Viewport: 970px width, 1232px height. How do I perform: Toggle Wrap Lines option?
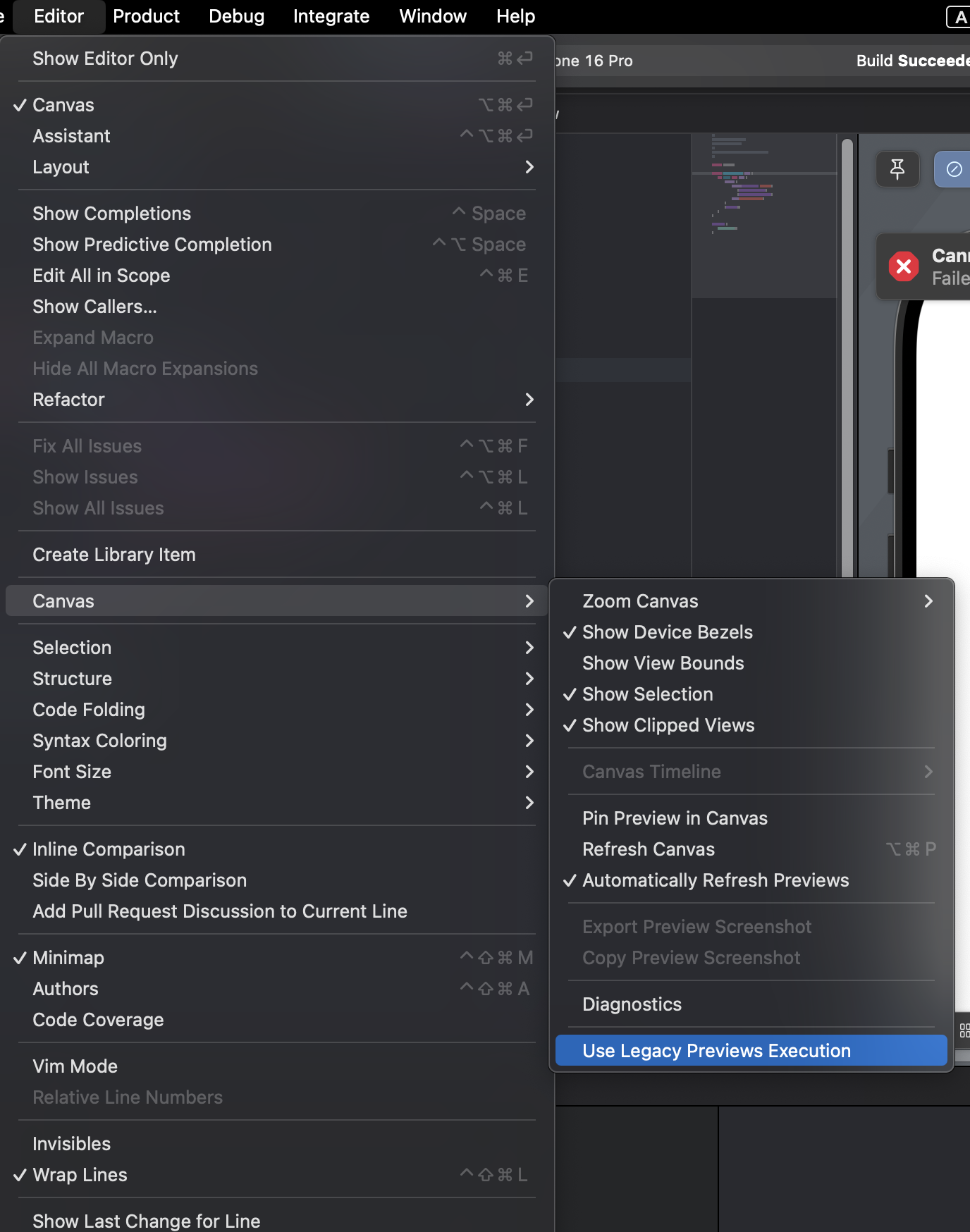coord(276,1175)
